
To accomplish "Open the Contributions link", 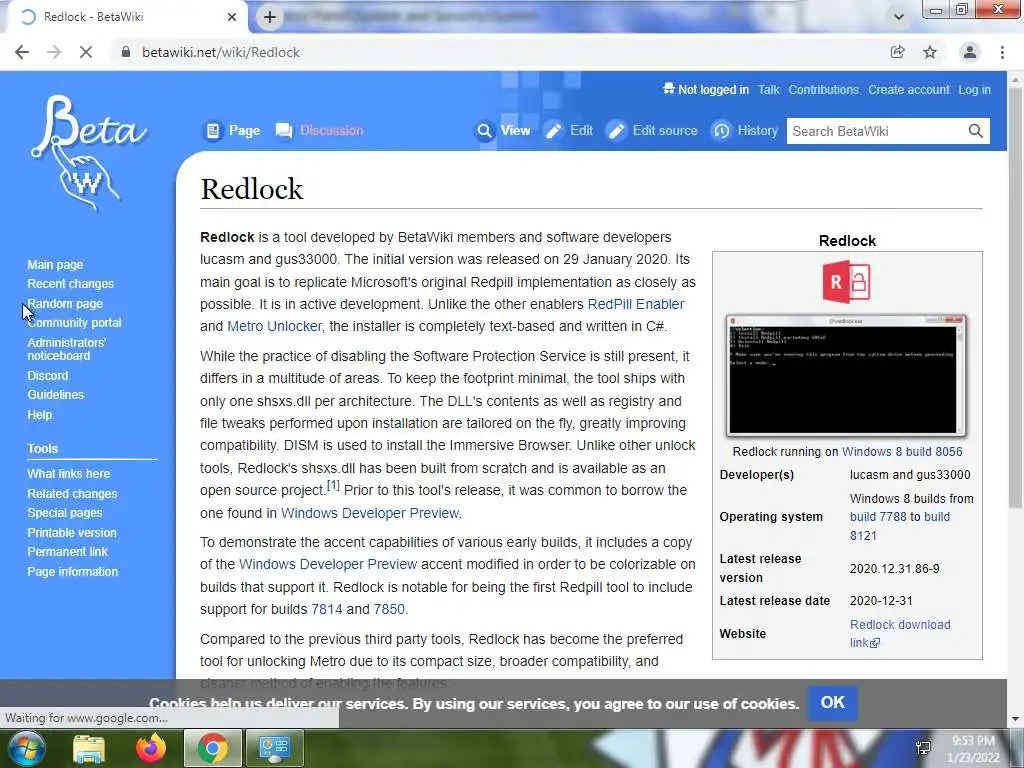I will [x=824, y=90].
